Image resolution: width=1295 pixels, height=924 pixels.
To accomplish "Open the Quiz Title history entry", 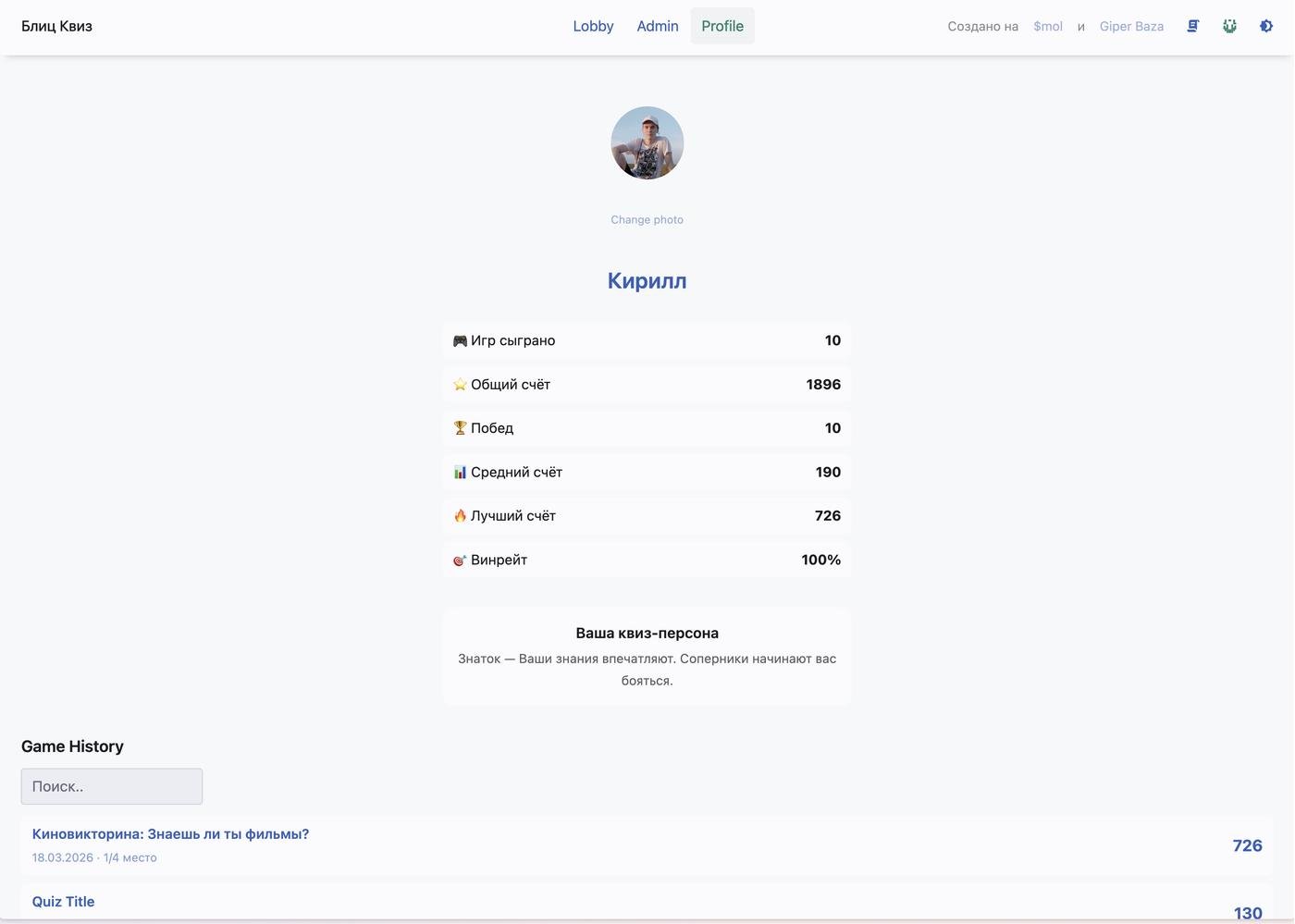I will (63, 902).
